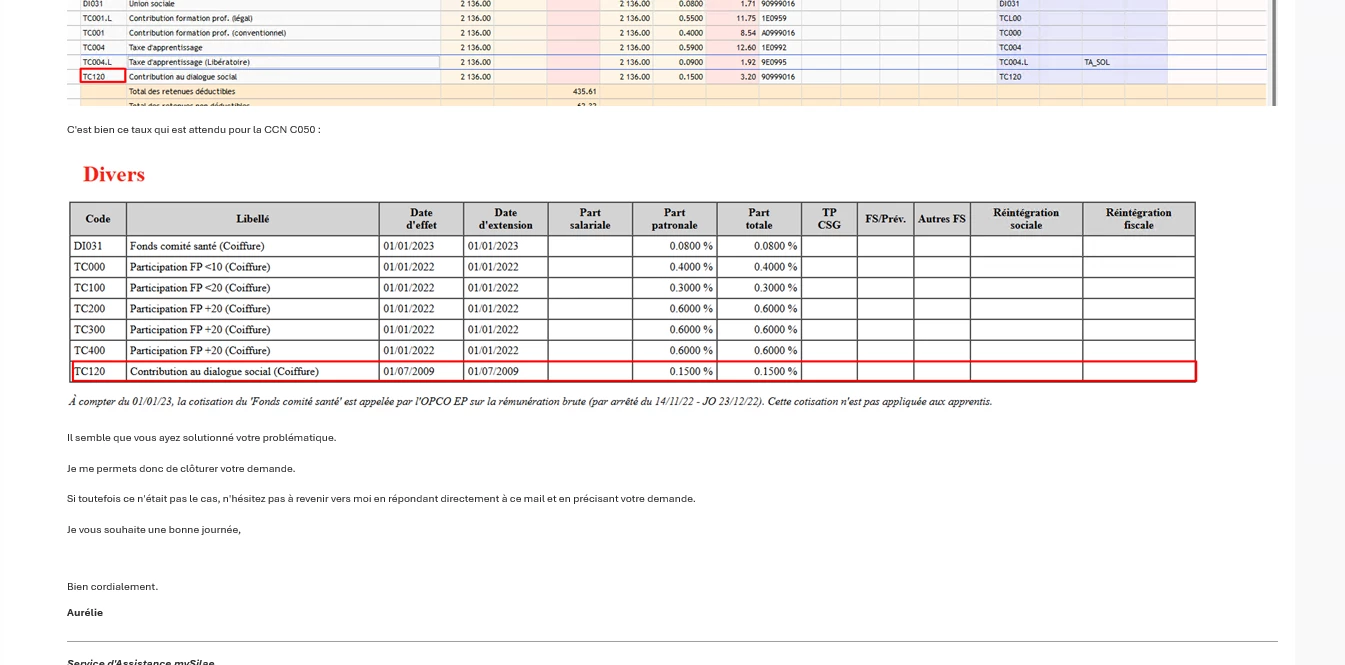Click the 'Réintégration fiscale' column header
The width and height of the screenshot is (1345, 665).
[1139, 219]
